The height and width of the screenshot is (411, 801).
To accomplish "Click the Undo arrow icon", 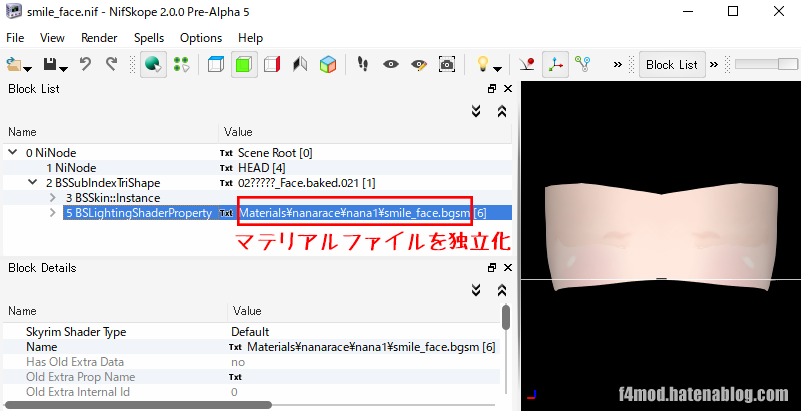I will [x=85, y=64].
